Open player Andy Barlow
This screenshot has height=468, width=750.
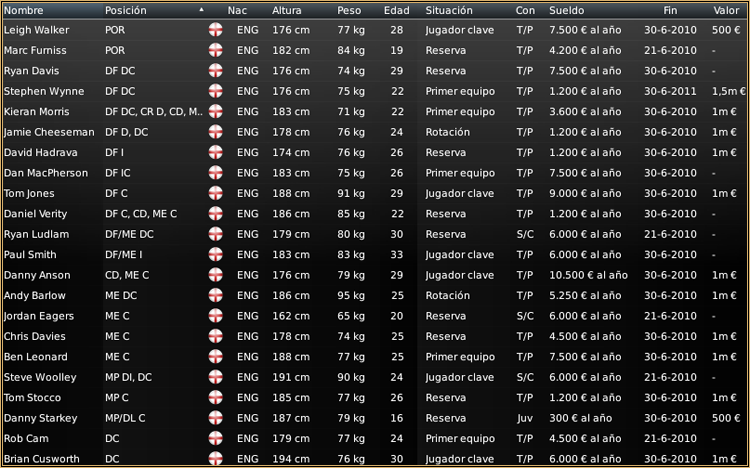coord(34,295)
